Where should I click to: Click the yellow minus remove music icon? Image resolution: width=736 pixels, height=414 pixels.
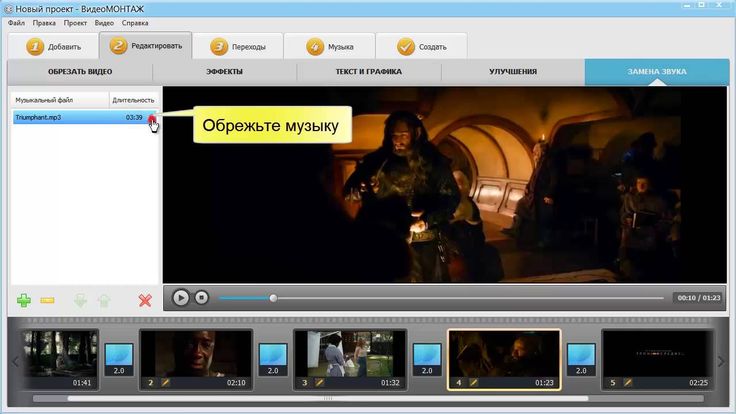47,300
